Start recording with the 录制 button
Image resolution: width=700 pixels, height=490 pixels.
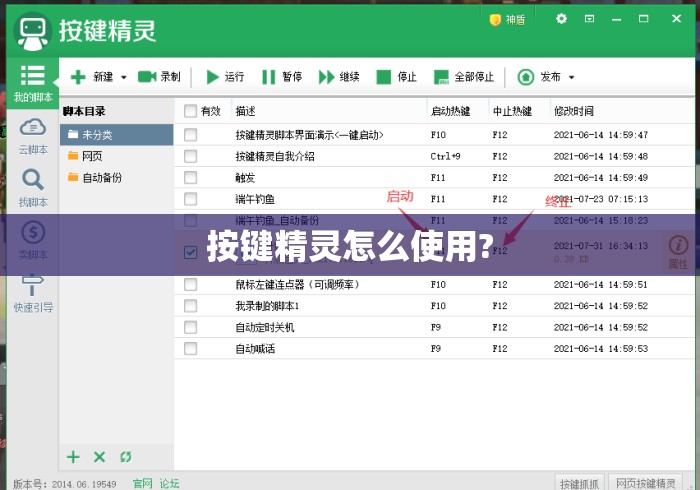(x=159, y=77)
